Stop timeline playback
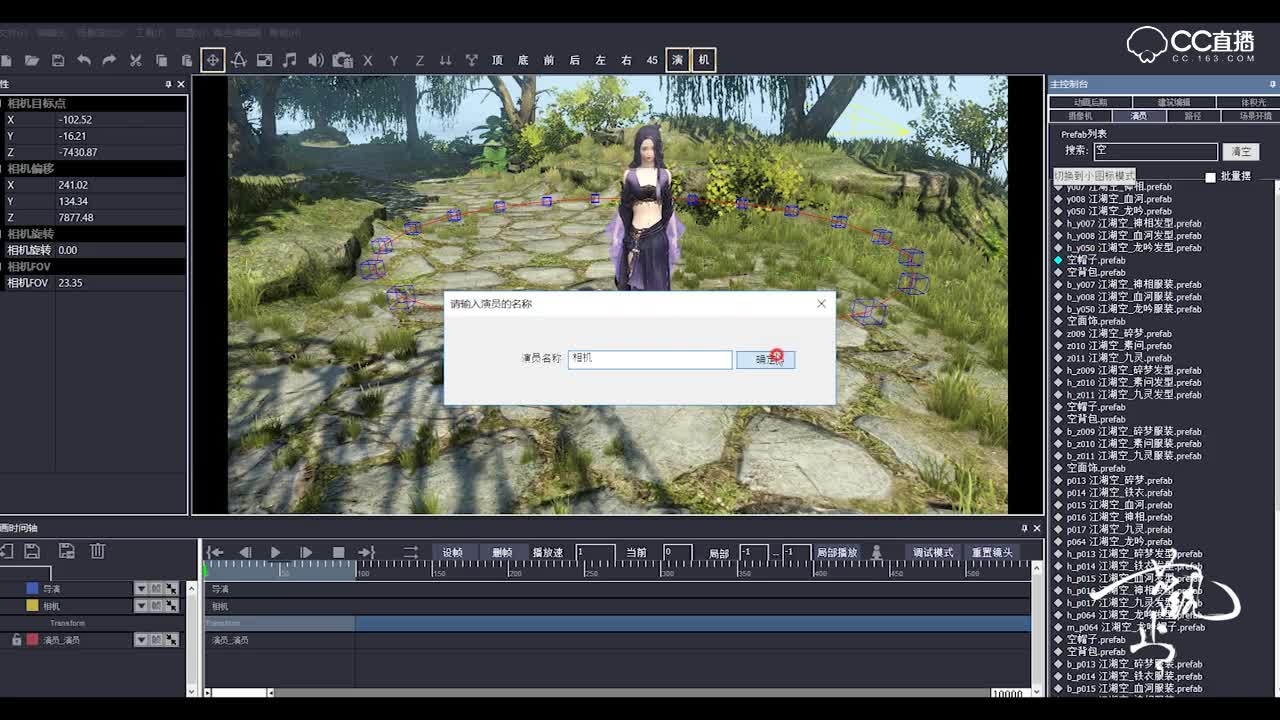The height and width of the screenshot is (720, 1280). (x=338, y=552)
